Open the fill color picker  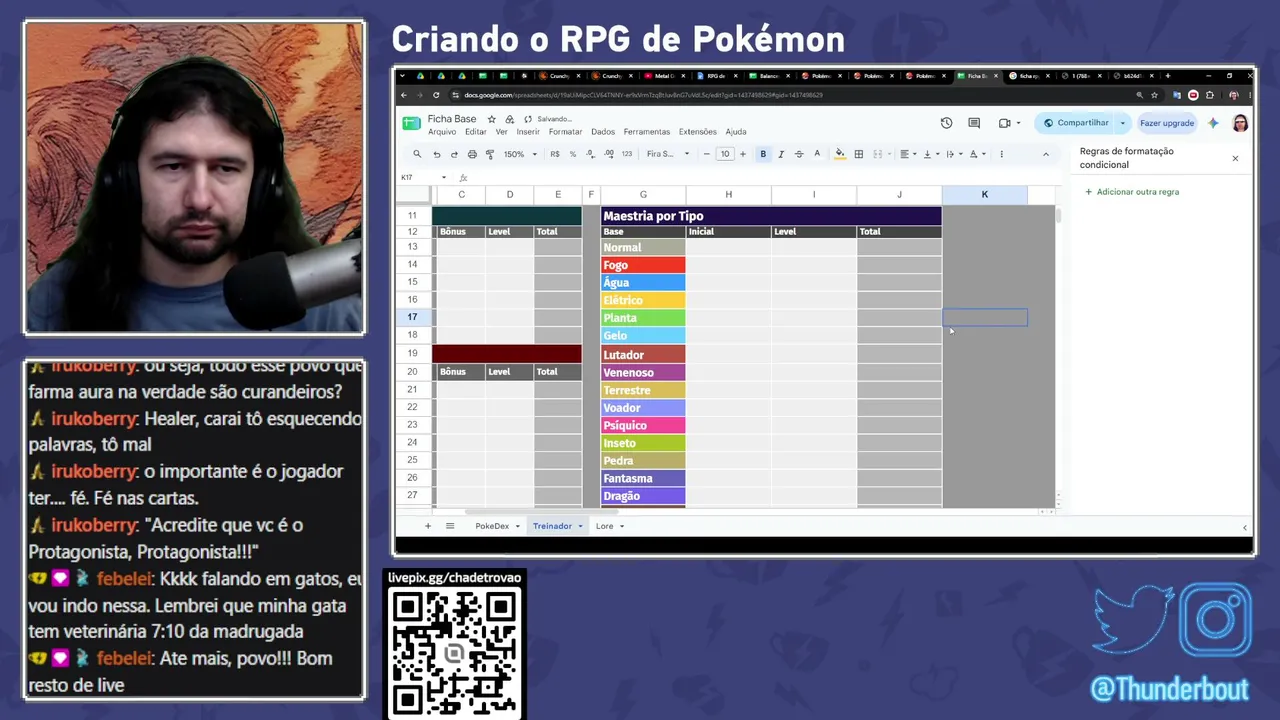pos(840,154)
